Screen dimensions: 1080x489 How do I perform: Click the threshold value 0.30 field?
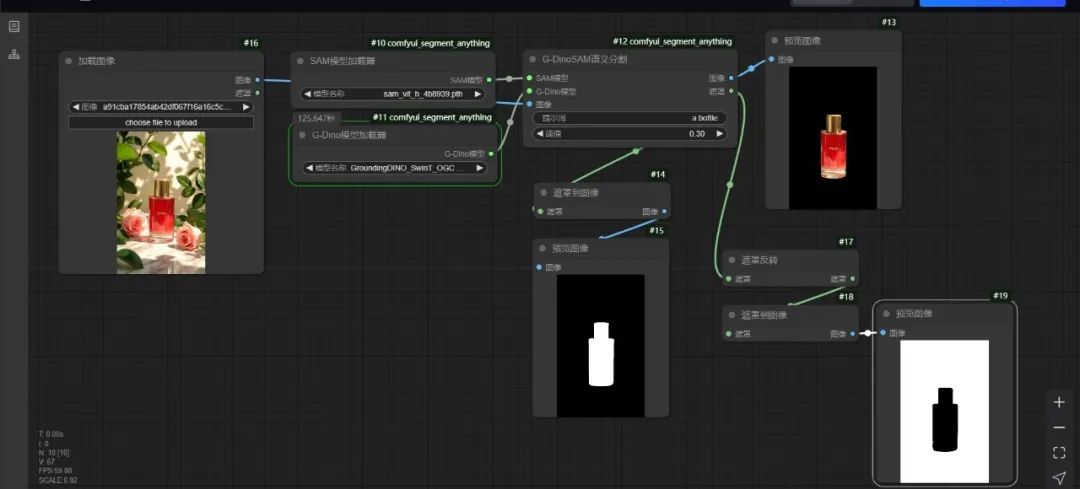[x=630, y=134]
